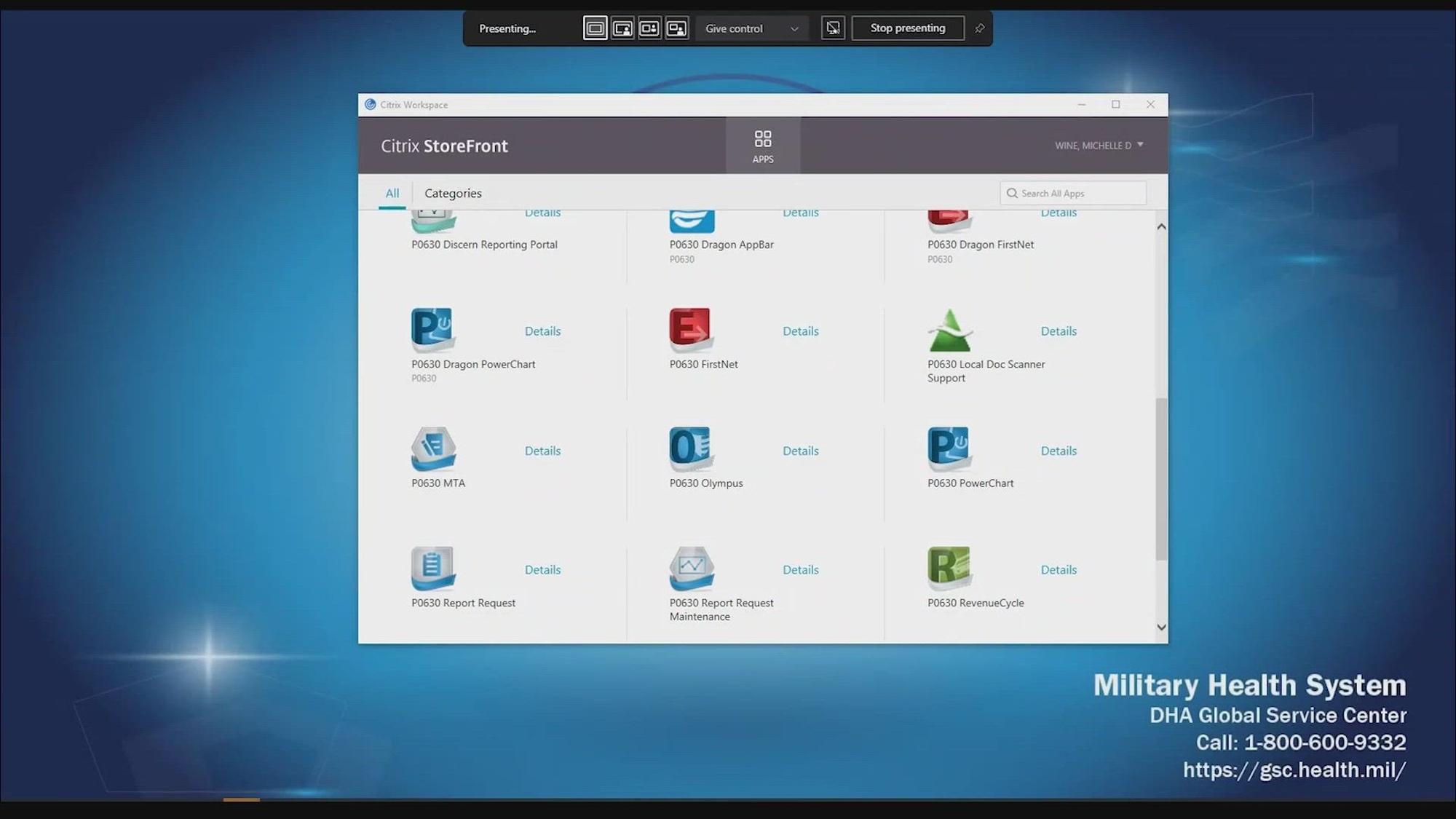Launch the P0630 Local Doc Scanner Support icon
Screen dimensions: 1456x819
[x=949, y=330]
